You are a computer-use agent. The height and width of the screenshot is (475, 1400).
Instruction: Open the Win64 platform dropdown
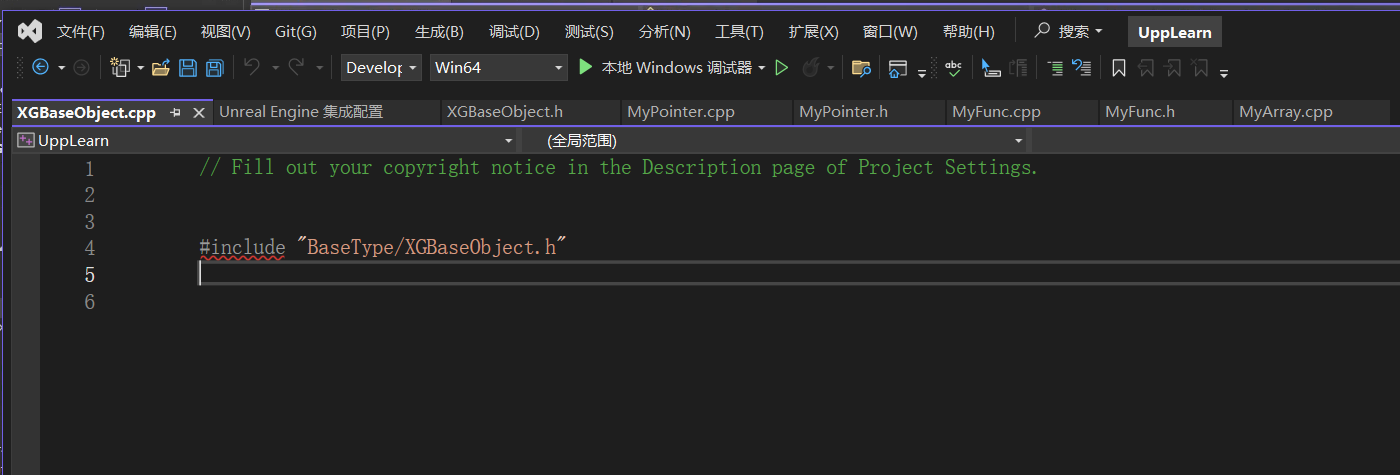pos(499,68)
